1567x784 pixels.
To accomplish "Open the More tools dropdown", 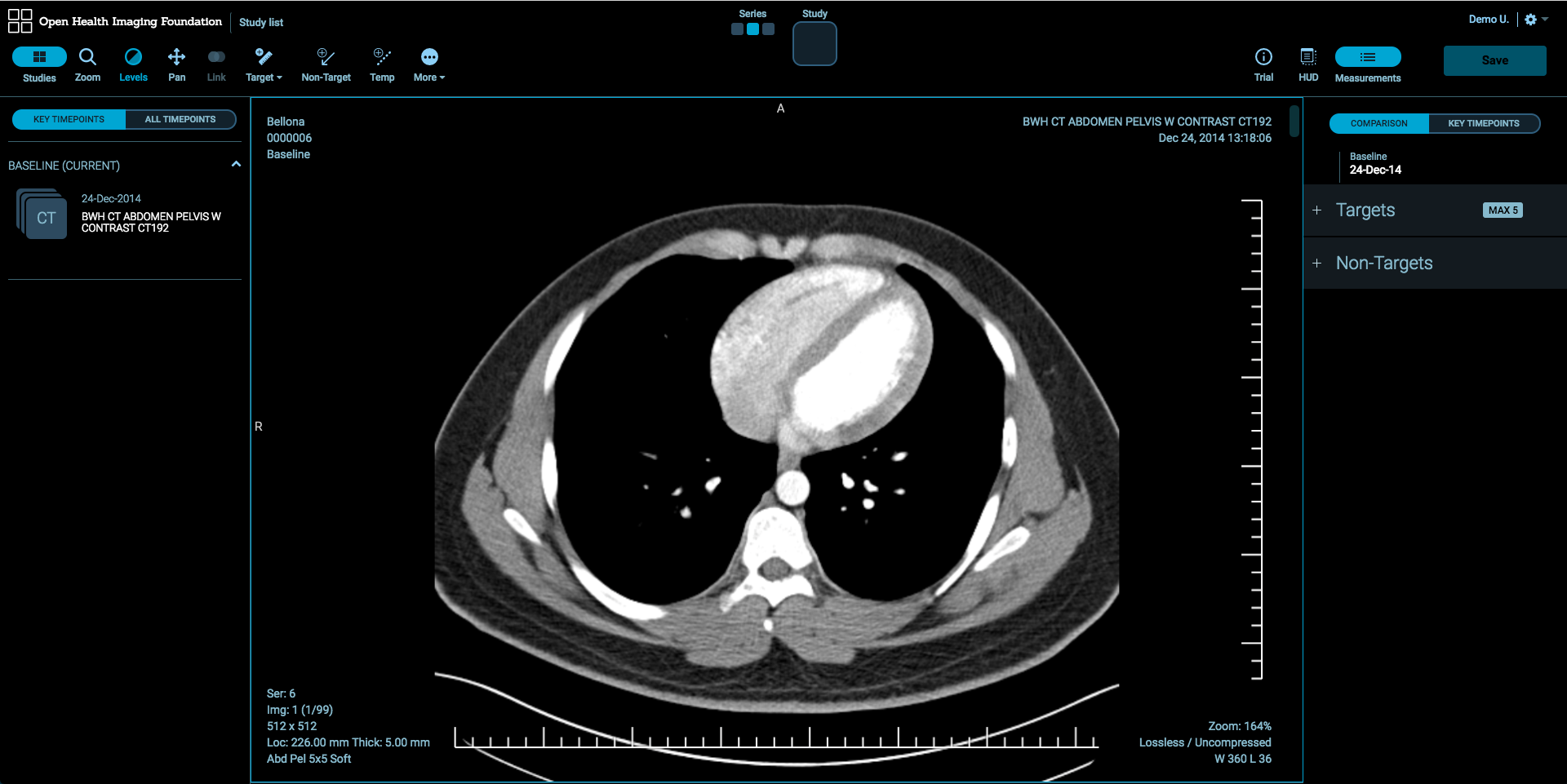I will pos(428,64).
